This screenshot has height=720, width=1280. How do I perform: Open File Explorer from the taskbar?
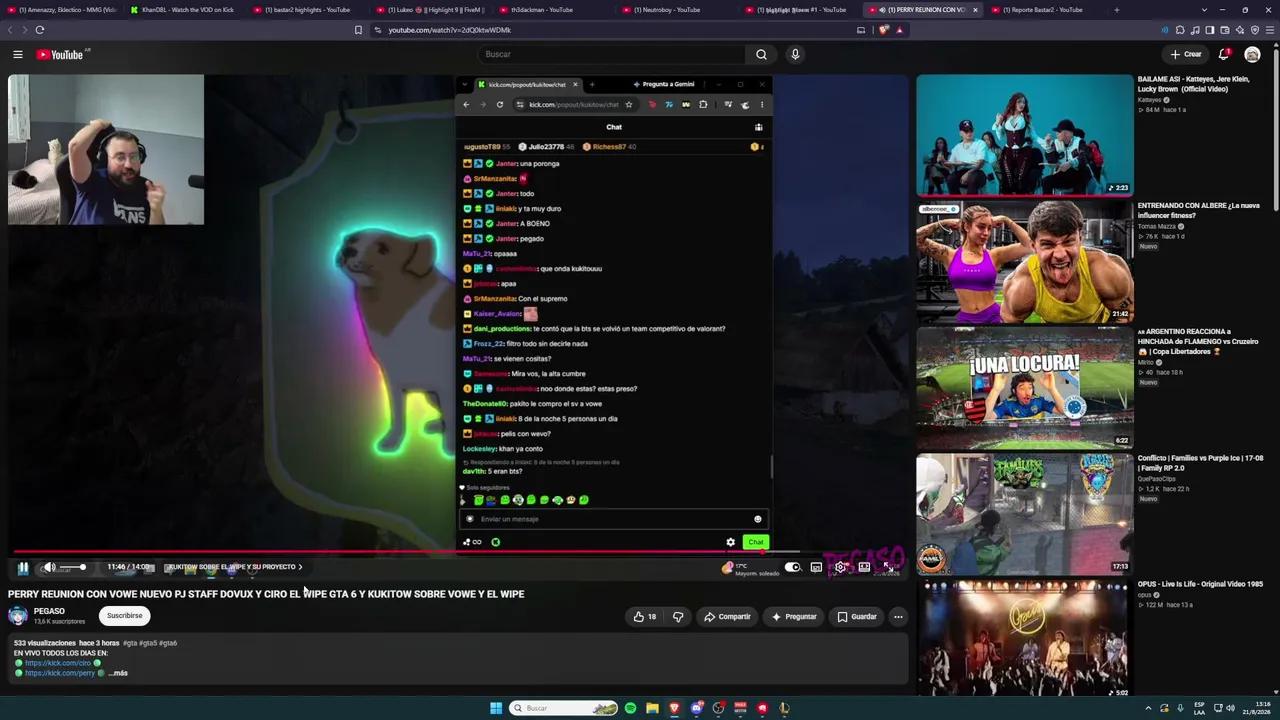[x=652, y=708]
